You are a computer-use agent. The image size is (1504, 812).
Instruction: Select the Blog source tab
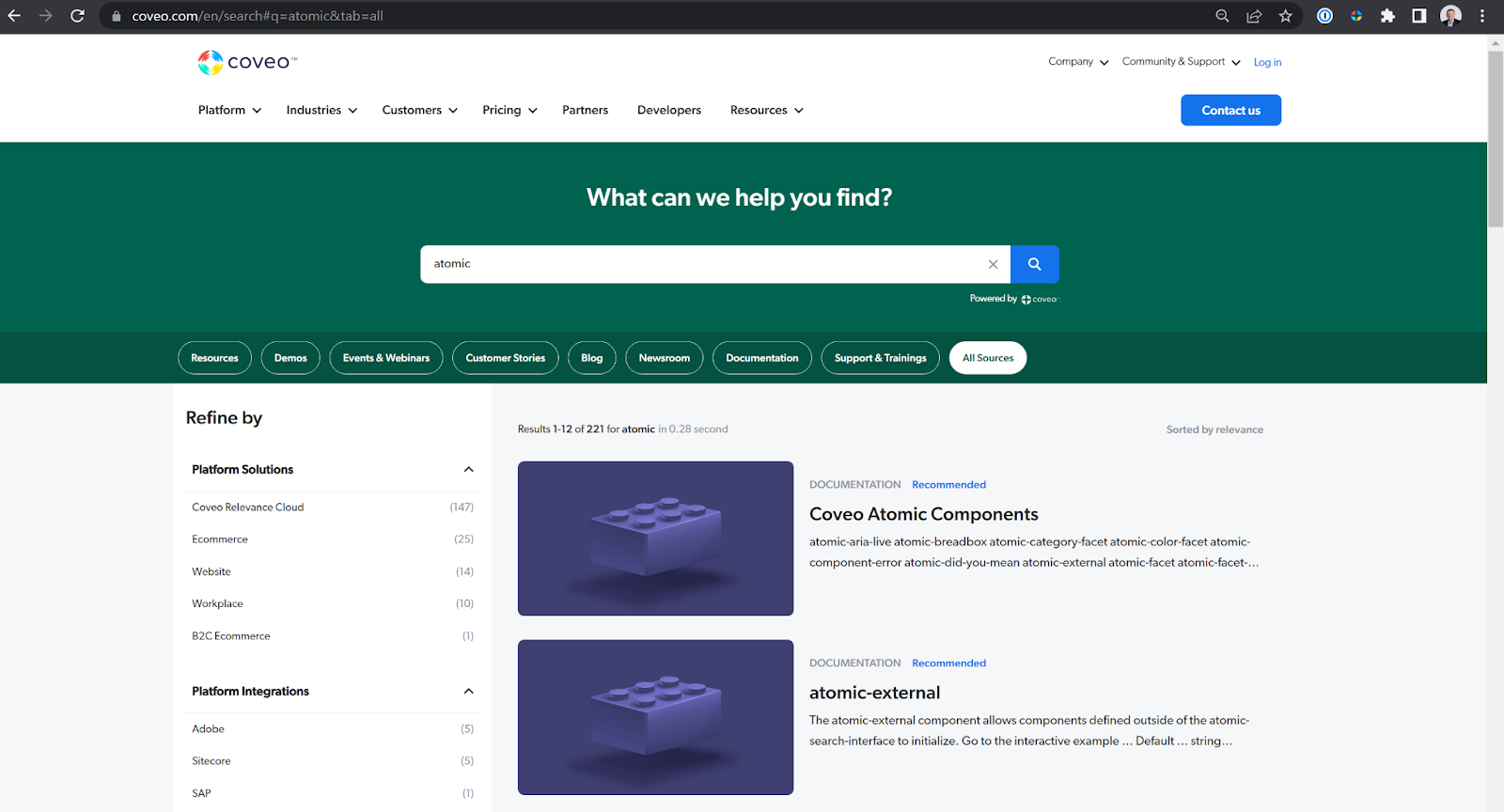point(591,358)
